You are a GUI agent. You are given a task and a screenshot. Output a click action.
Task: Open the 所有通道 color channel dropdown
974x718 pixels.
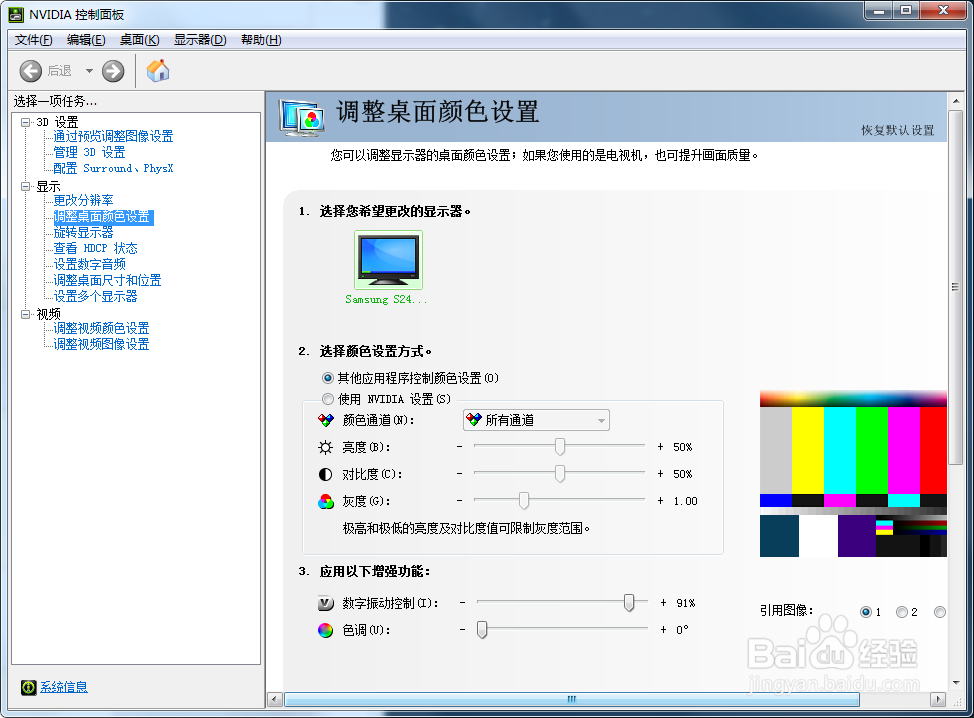pyautogui.click(x=537, y=420)
